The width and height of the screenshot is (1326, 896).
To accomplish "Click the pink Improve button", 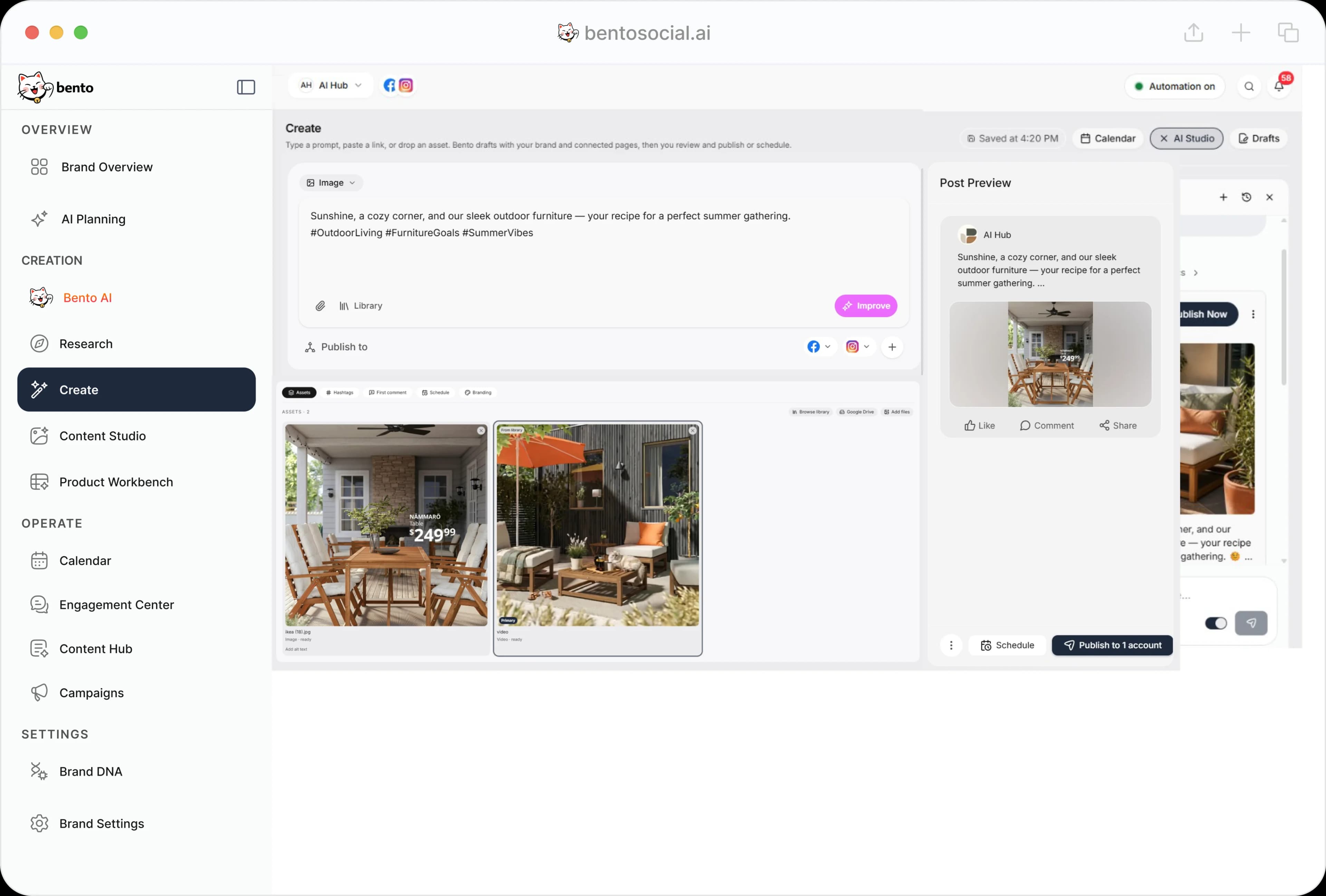I will pos(866,306).
